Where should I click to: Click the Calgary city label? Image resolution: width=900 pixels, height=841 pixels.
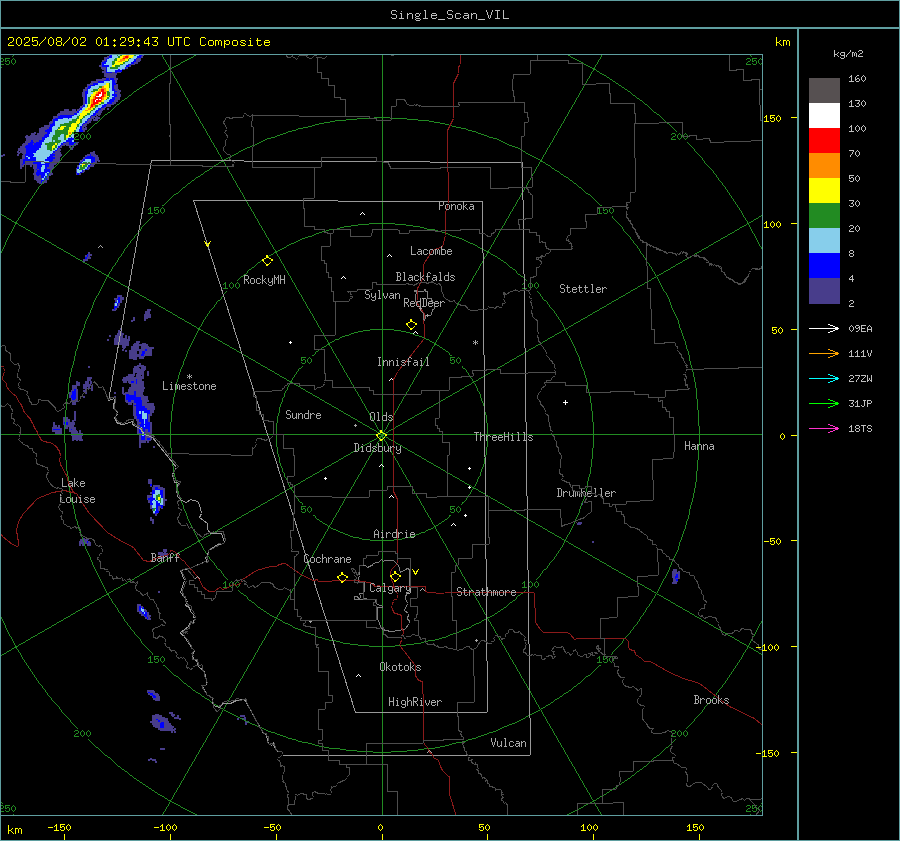click(390, 588)
